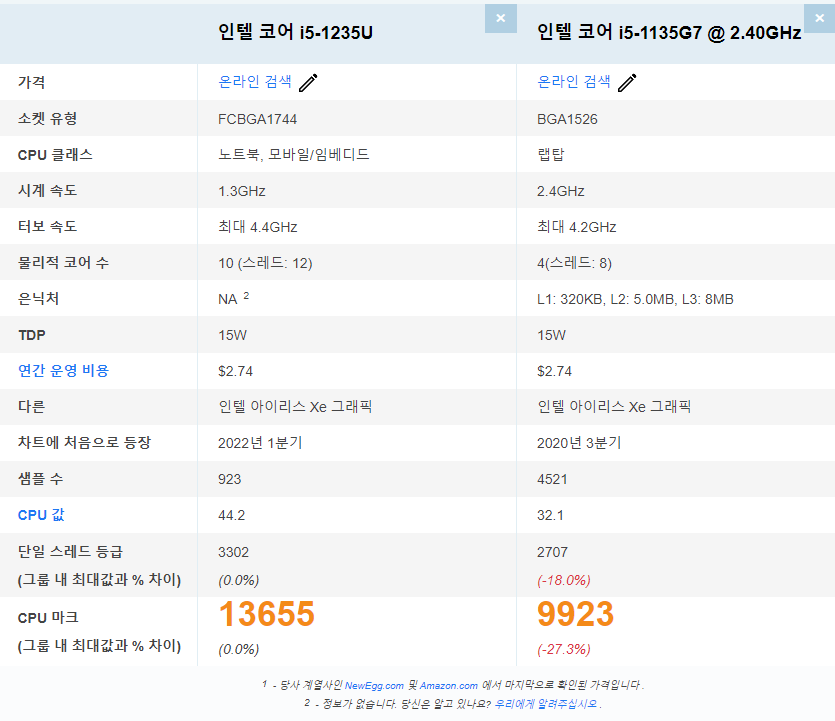Screen dimensions: 835x721
Task: Visit Amazon.com footnote link
Action: [449, 685]
